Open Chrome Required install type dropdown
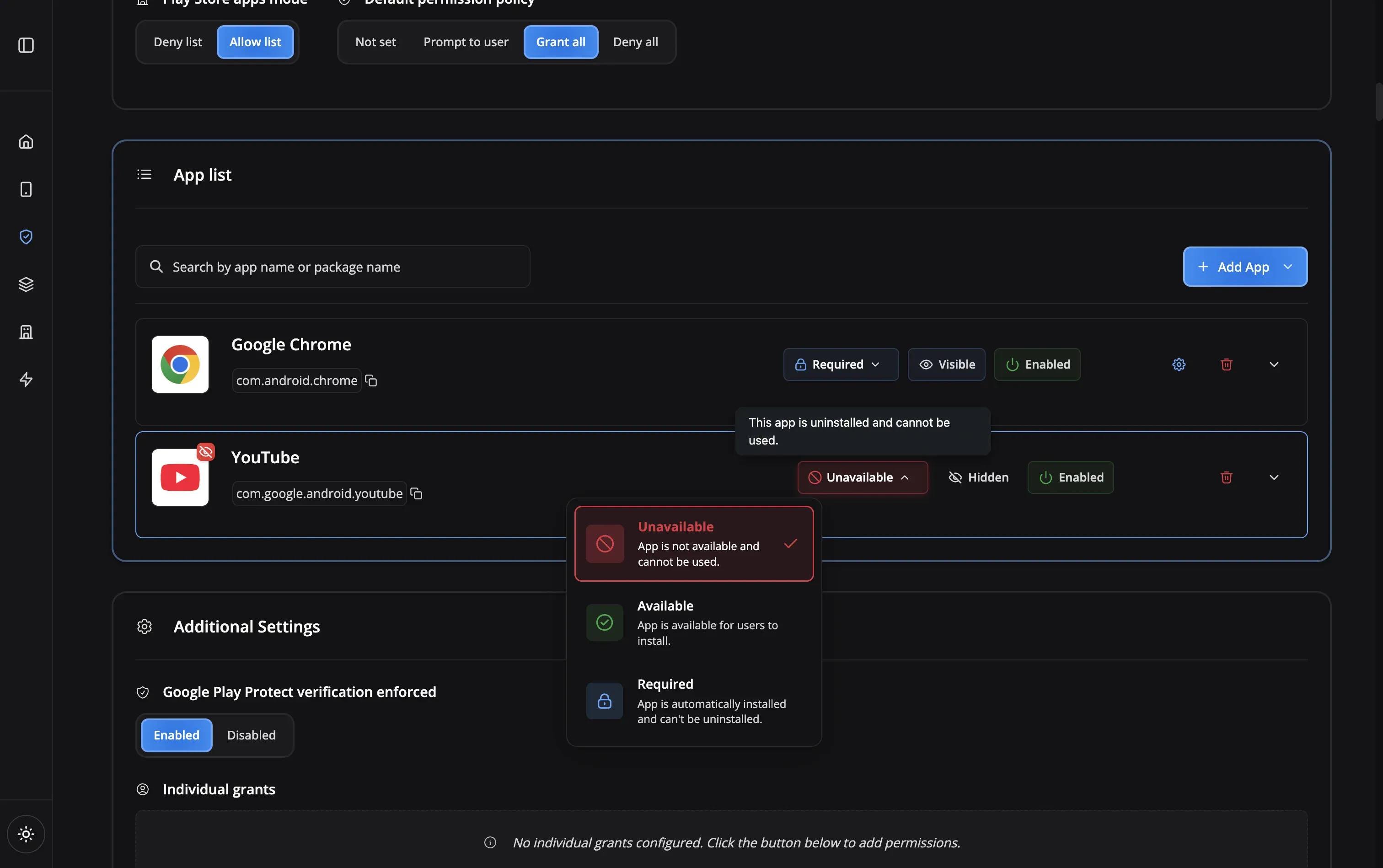Screen dimensions: 1383x868 [841, 364]
